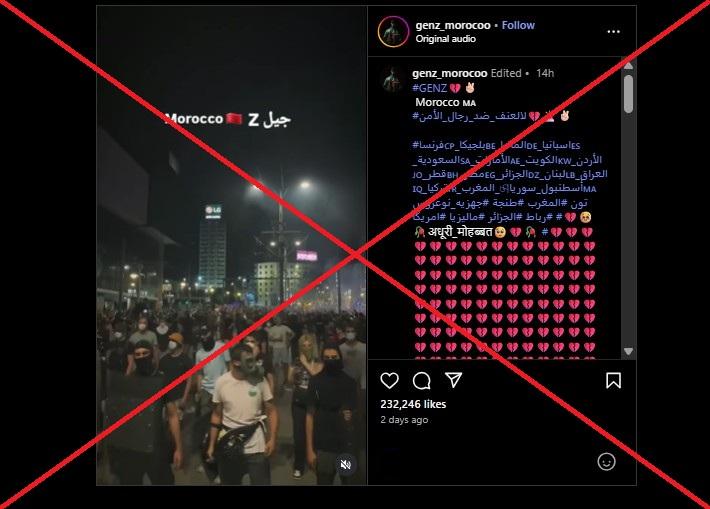This screenshot has height=509, width=710.
Task: Click the caption scrollbar thumb
Action: click(628, 94)
